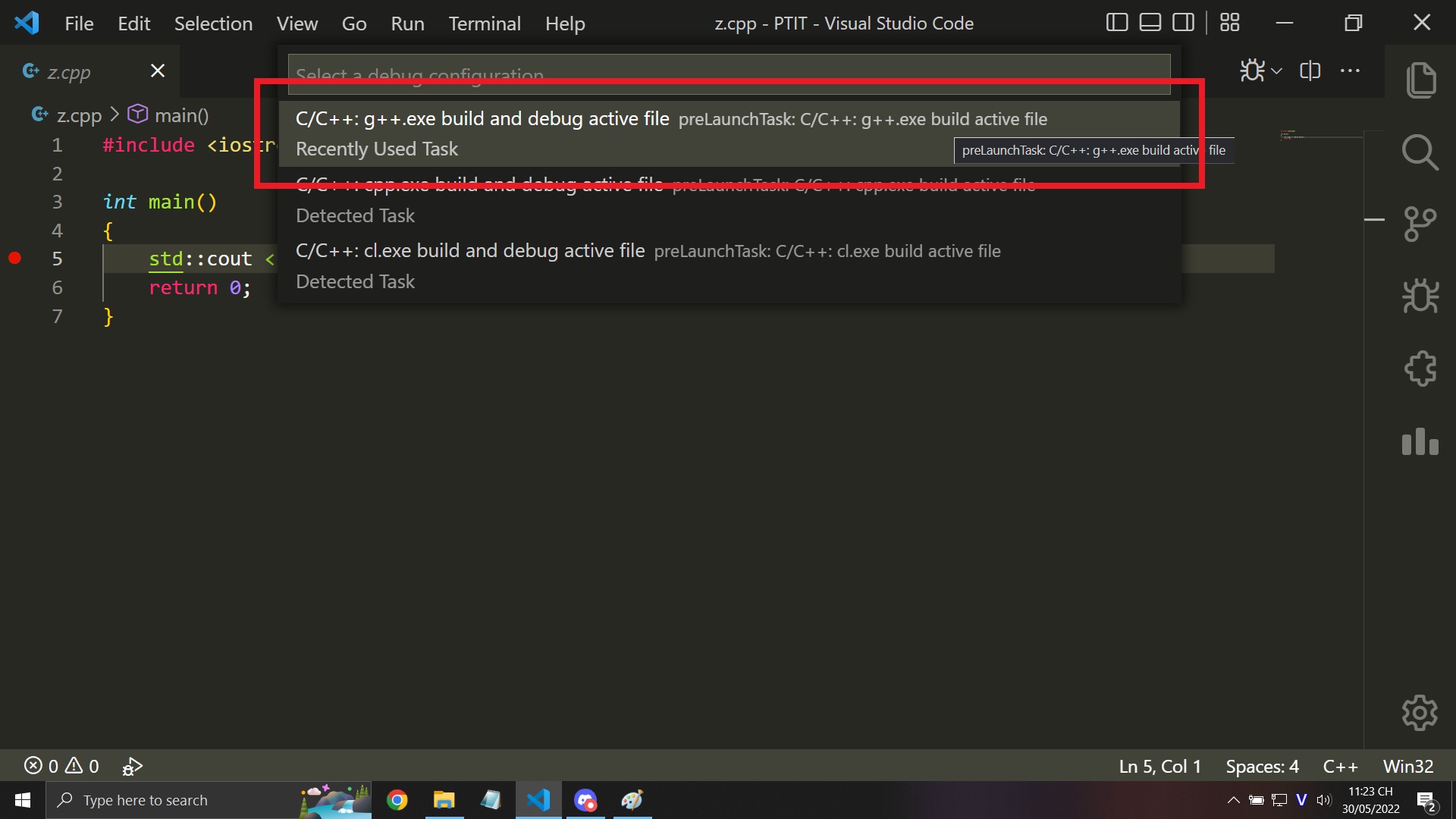Click the VS Code taskbar icon
Image resolution: width=1456 pixels, height=819 pixels.
click(x=538, y=800)
